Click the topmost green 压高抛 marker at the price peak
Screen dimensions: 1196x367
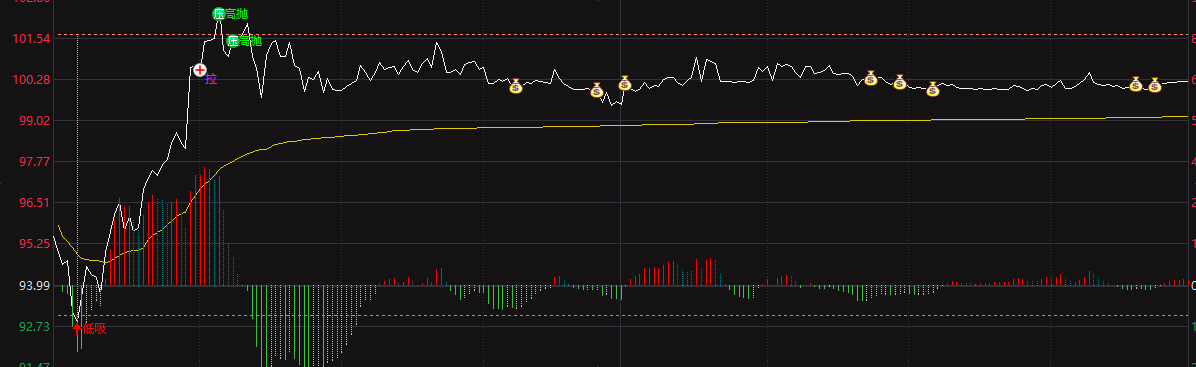pyautogui.click(x=219, y=14)
